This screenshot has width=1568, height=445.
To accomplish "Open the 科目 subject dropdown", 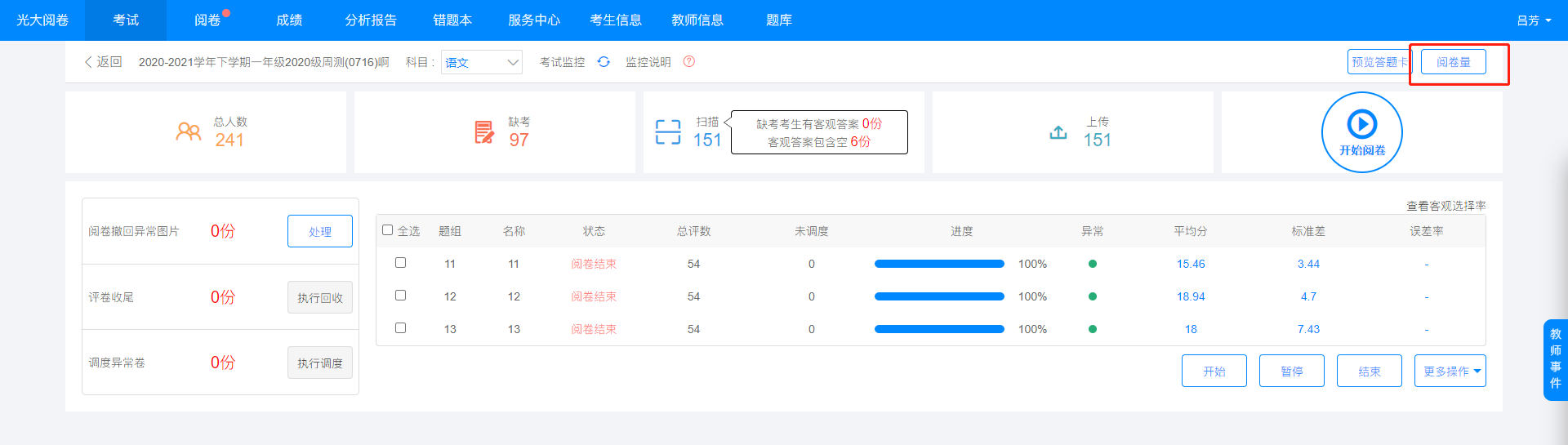I will click(x=482, y=62).
